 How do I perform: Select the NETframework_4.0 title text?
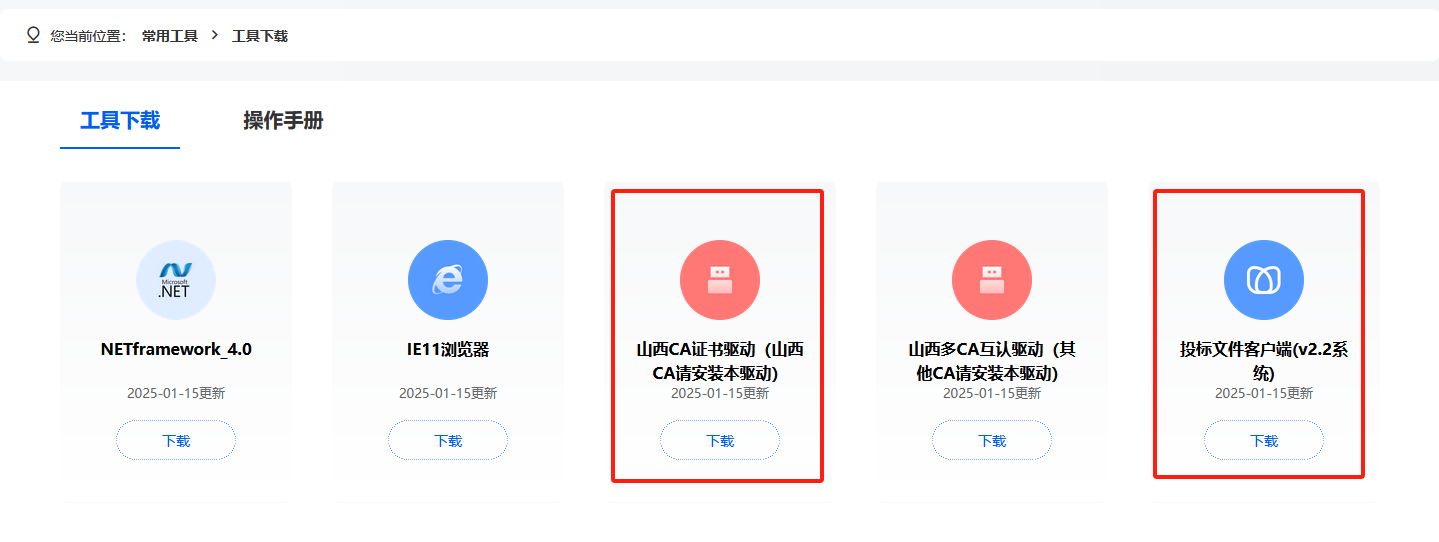point(176,350)
